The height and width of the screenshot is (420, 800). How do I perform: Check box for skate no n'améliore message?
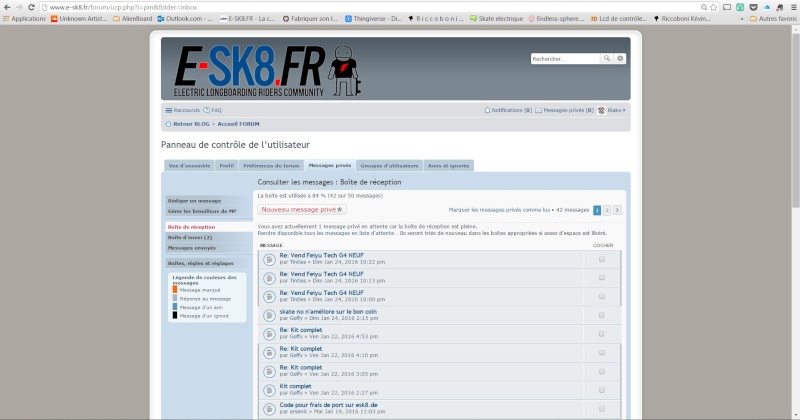coord(602,315)
